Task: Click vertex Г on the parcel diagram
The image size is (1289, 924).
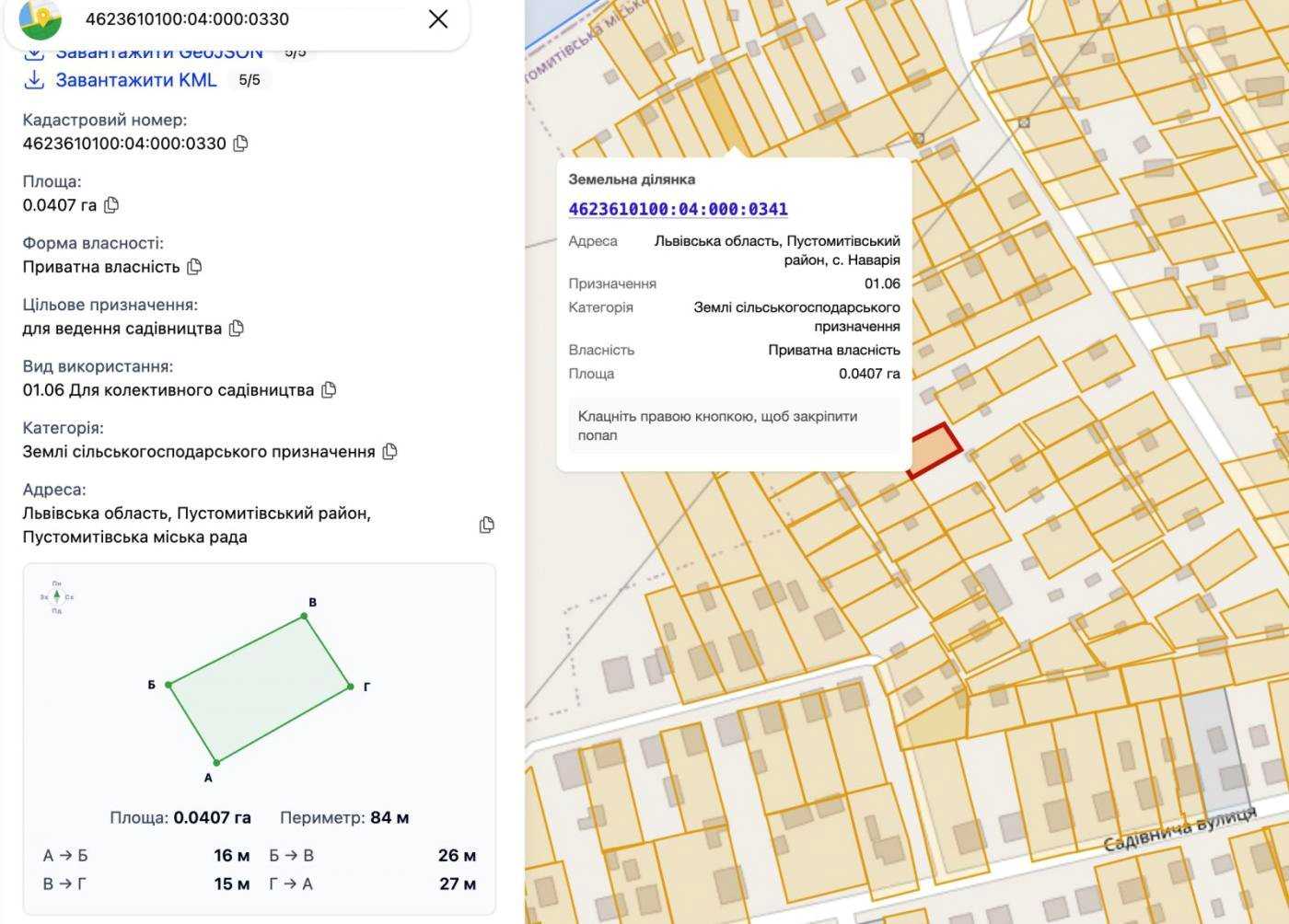Action: tap(350, 686)
